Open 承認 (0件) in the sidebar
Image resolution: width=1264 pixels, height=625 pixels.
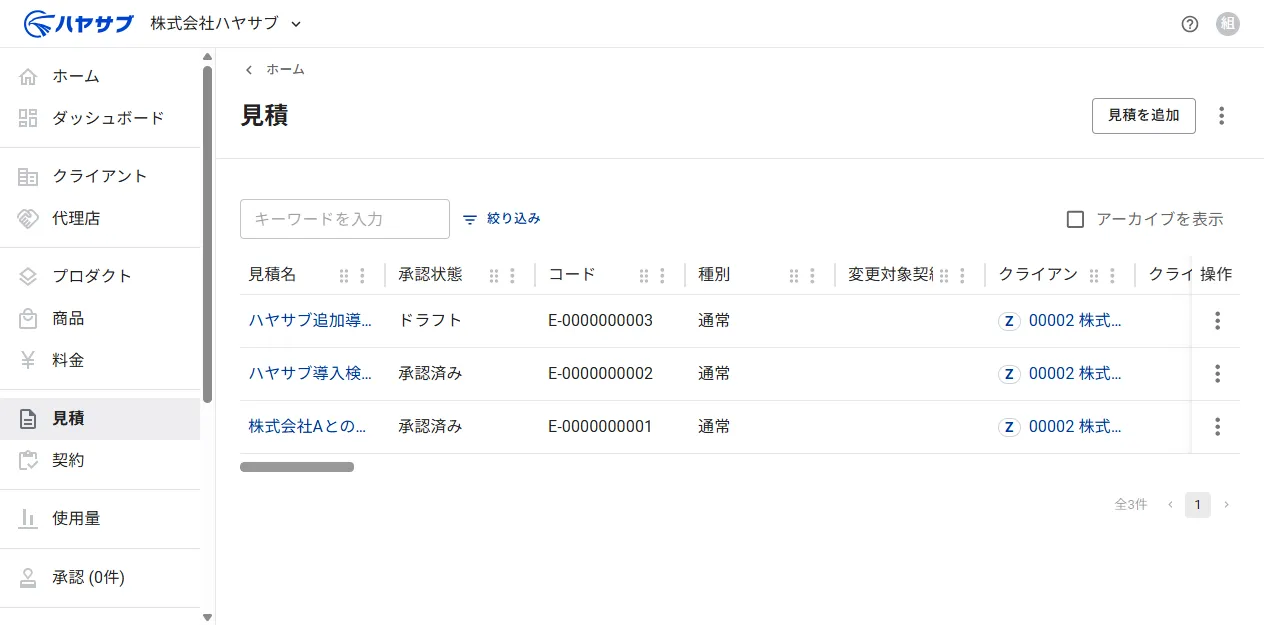click(100, 577)
